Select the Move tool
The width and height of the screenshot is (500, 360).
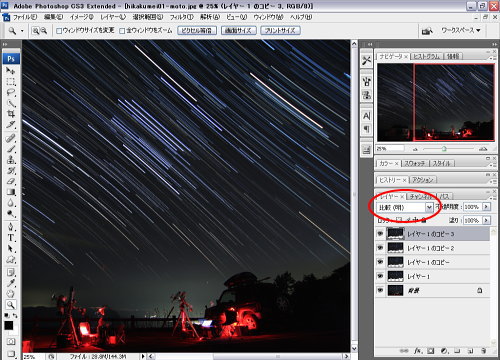(11, 71)
